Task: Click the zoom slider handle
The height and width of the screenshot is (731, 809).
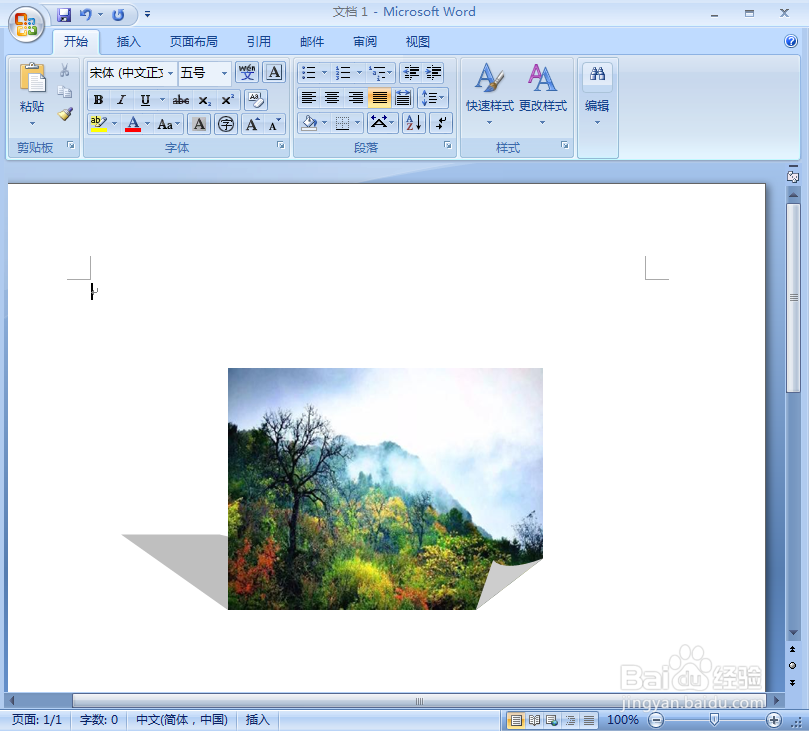Action: click(715, 719)
